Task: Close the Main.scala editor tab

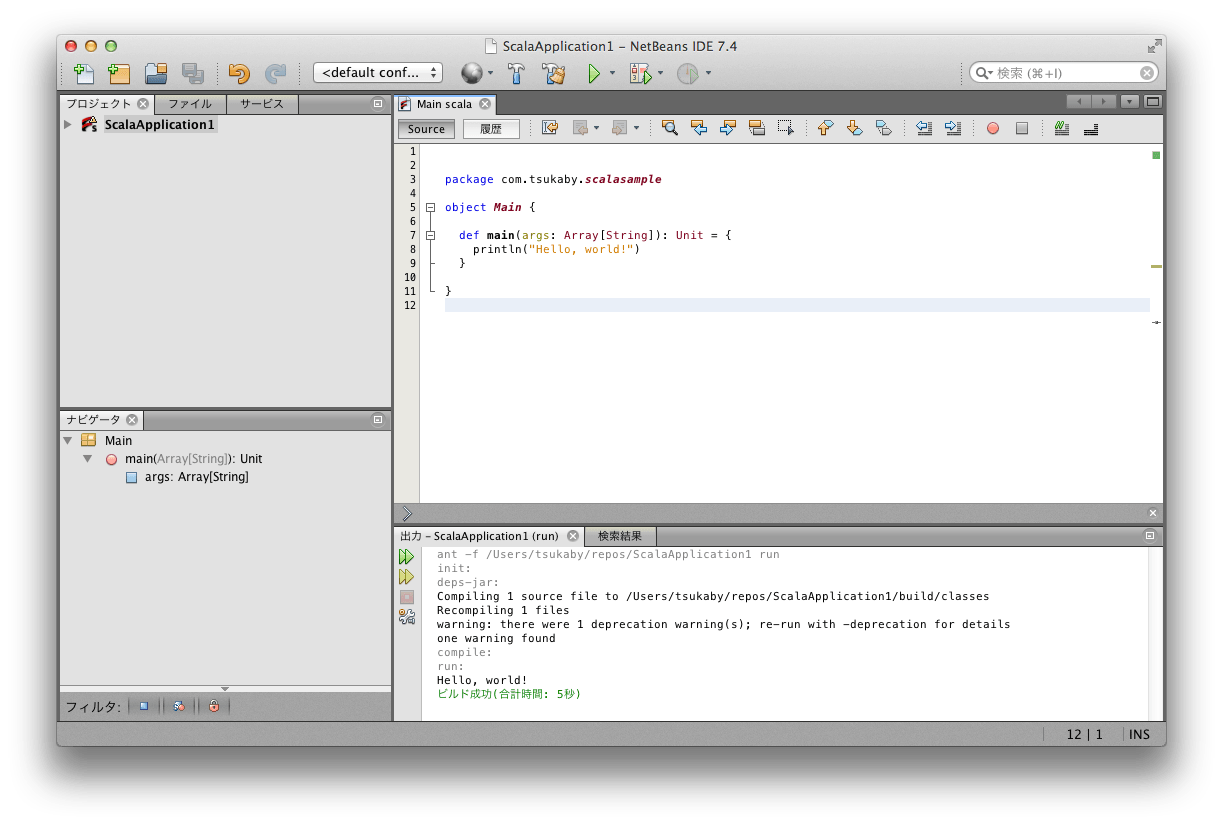Action: pos(484,104)
